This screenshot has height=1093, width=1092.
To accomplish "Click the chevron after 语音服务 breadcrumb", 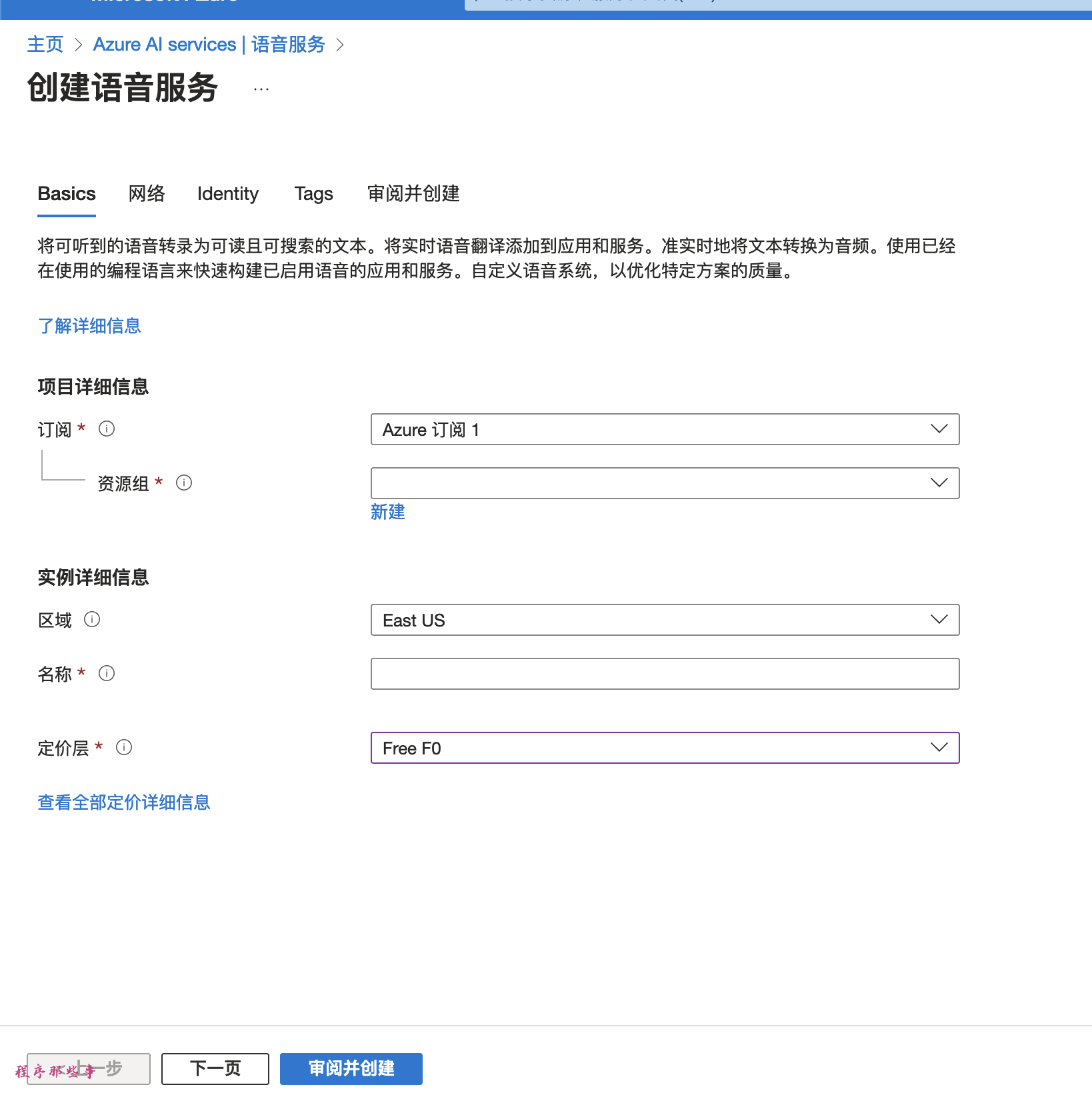I will 340,45.
